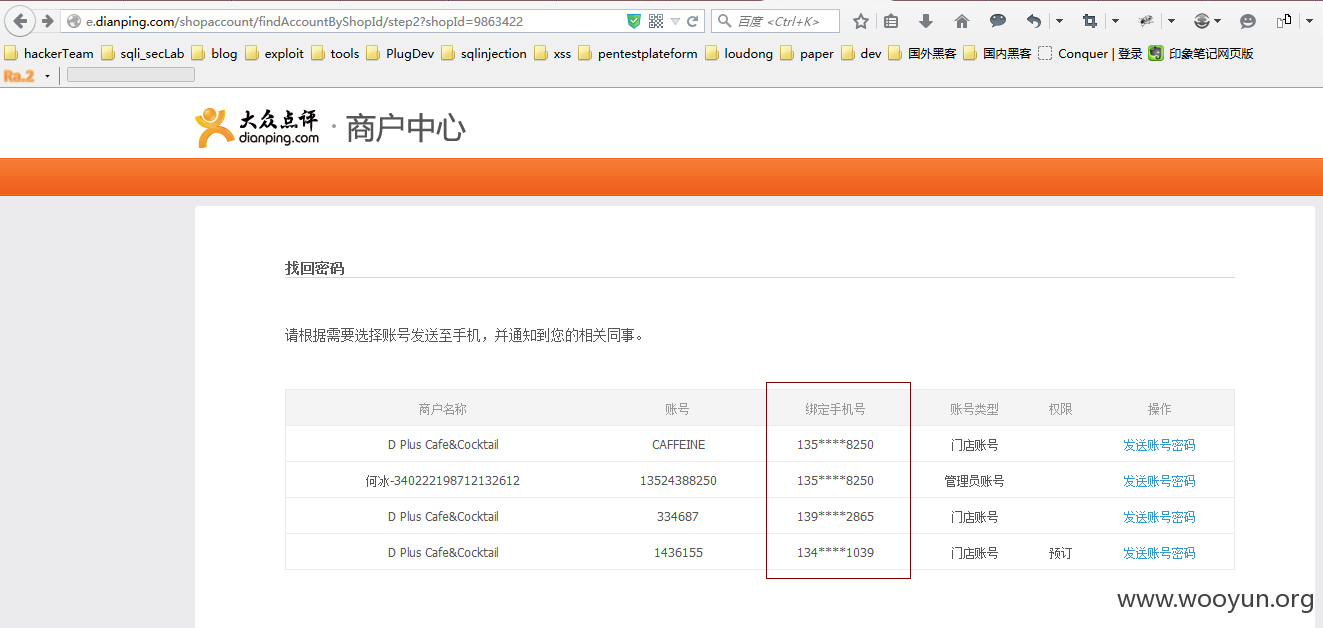Screen dimensions: 1323x628
Task: Go to the browser home page icon
Action: pyautogui.click(x=962, y=21)
